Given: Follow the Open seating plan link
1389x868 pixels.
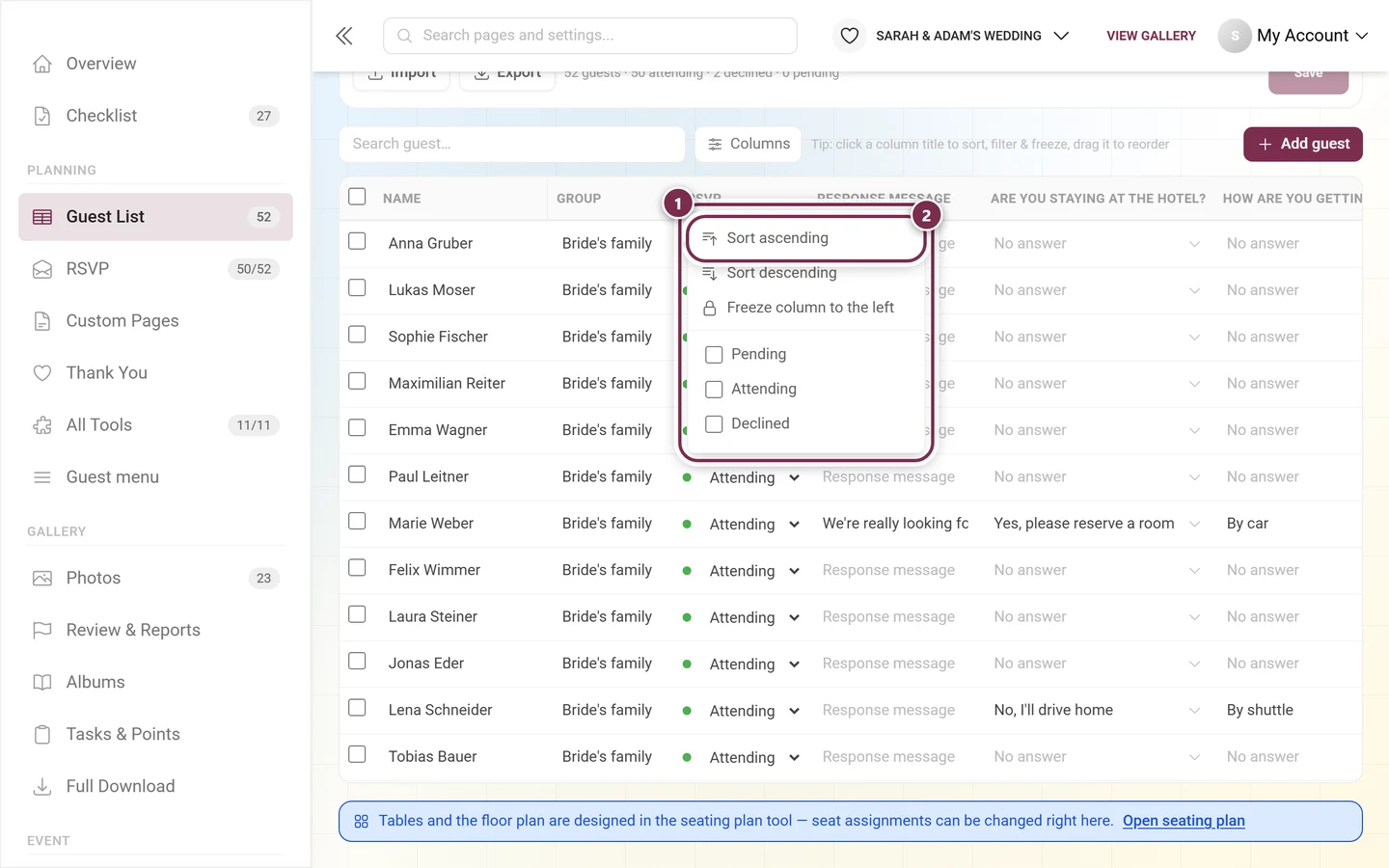Looking at the screenshot, I should tap(1184, 822).
